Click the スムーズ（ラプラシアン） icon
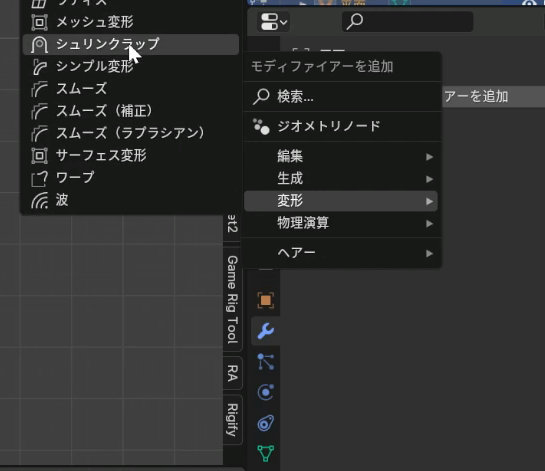The image size is (545, 471). [x=39, y=133]
